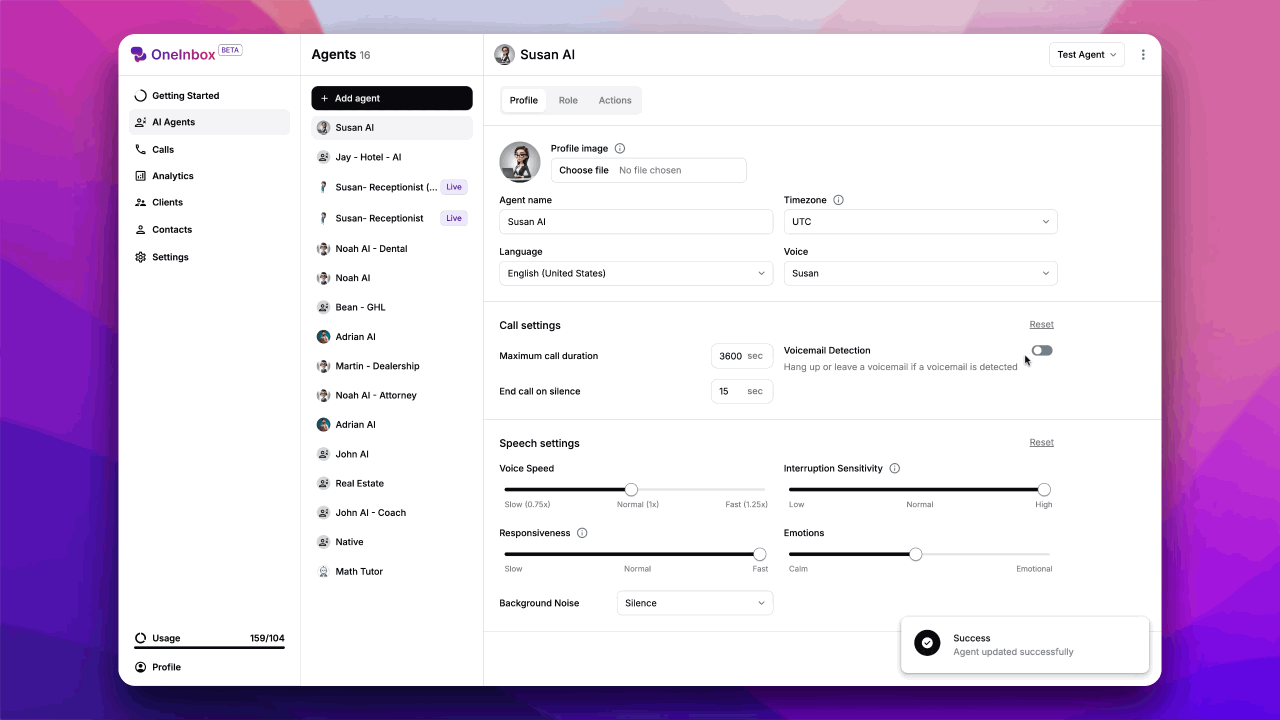The image size is (1280, 720).
Task: Click Choose file button
Action: [x=584, y=170]
